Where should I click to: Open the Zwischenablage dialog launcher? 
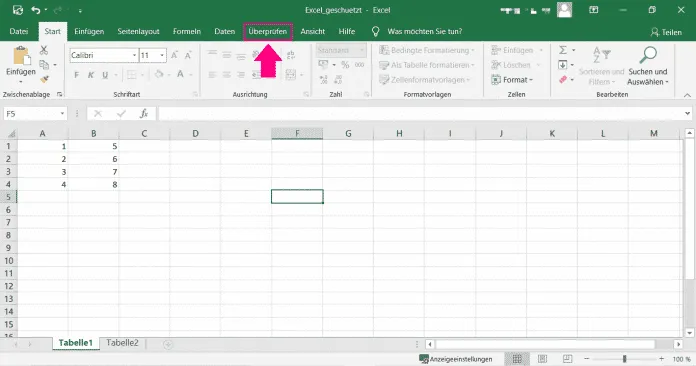pyautogui.click(x=59, y=94)
